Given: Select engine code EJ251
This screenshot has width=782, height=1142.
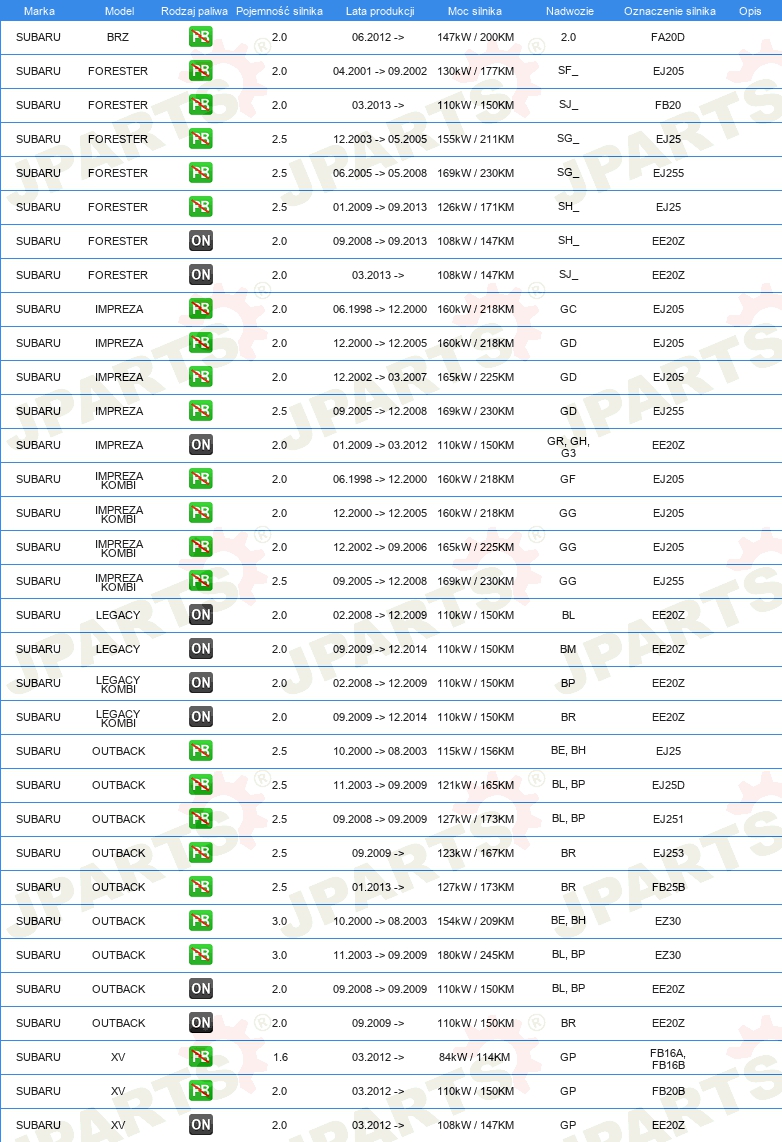Looking at the screenshot, I should click(x=668, y=819).
